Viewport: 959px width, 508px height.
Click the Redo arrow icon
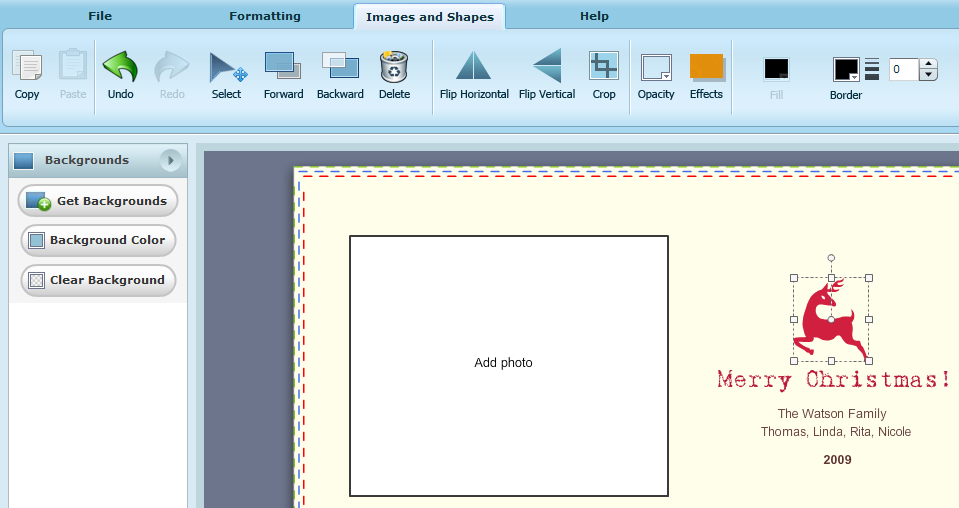tap(172, 66)
